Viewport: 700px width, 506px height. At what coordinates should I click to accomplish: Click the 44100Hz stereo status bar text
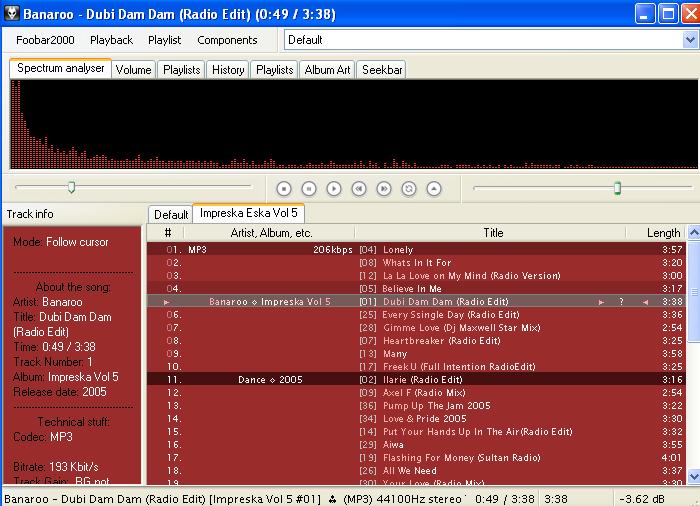pos(419,499)
